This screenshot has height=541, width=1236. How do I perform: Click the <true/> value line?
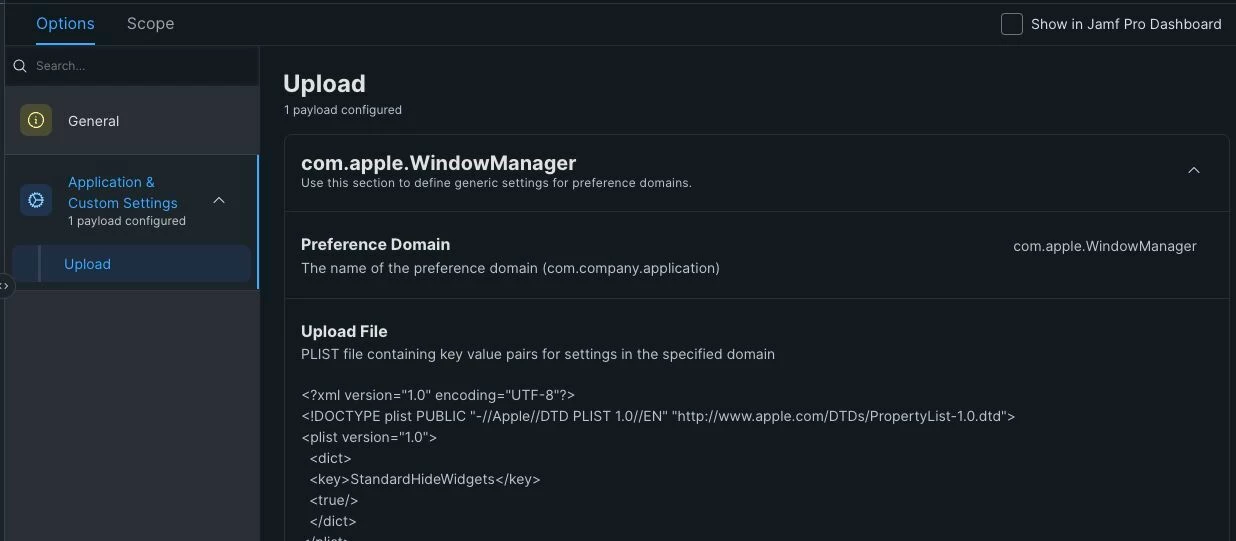point(334,500)
